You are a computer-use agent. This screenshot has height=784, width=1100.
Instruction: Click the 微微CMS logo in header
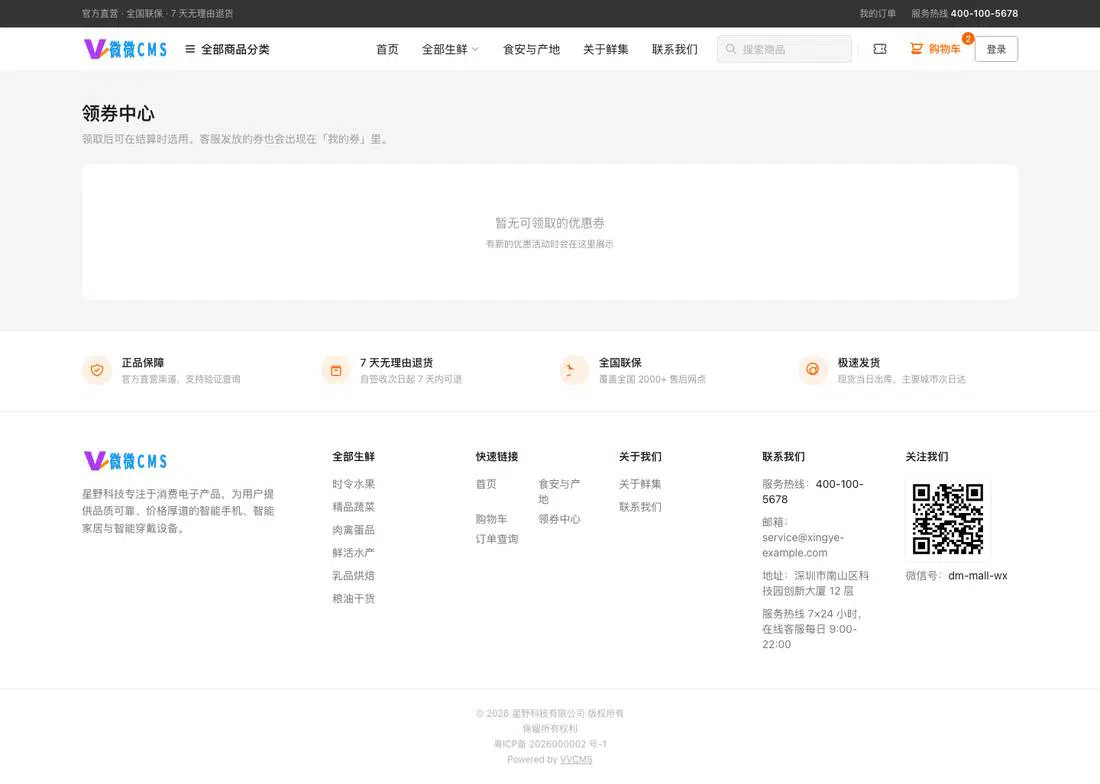[126, 49]
